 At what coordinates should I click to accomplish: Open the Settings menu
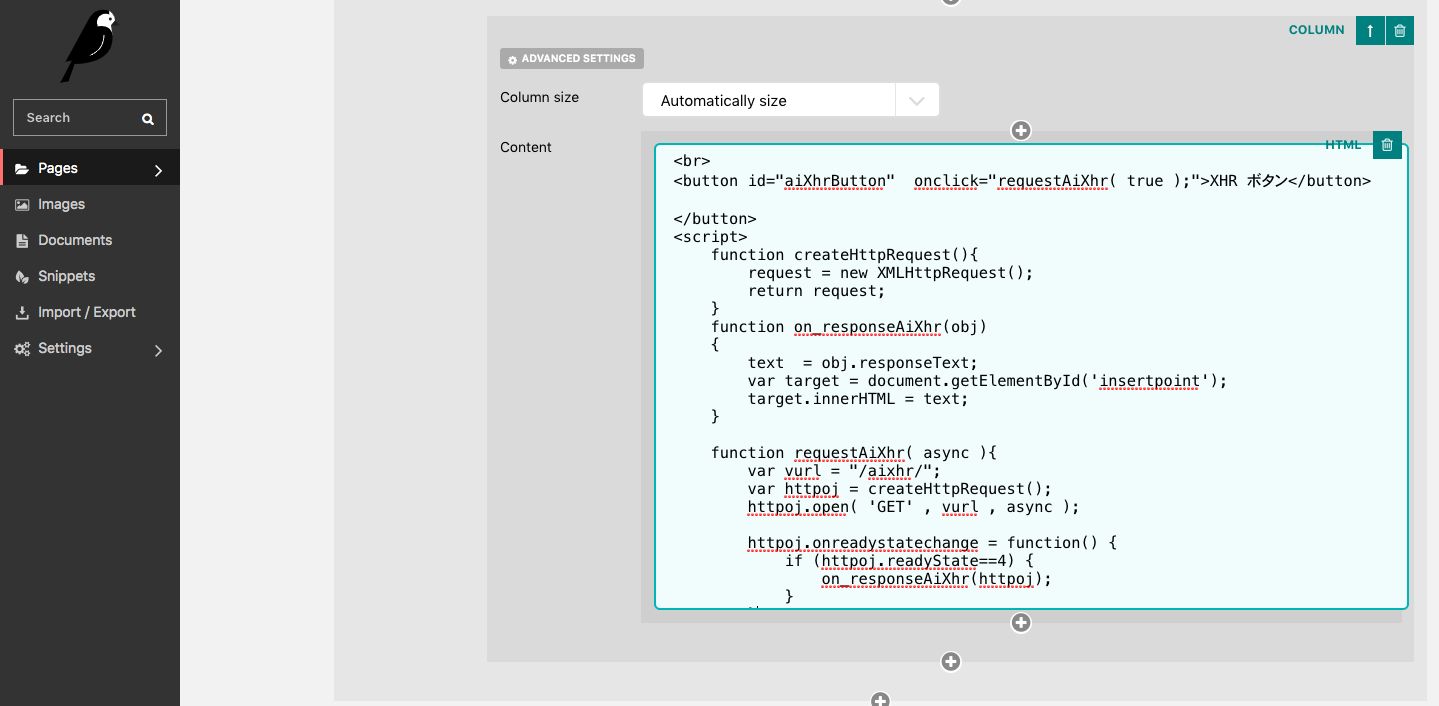pyautogui.click(x=90, y=348)
